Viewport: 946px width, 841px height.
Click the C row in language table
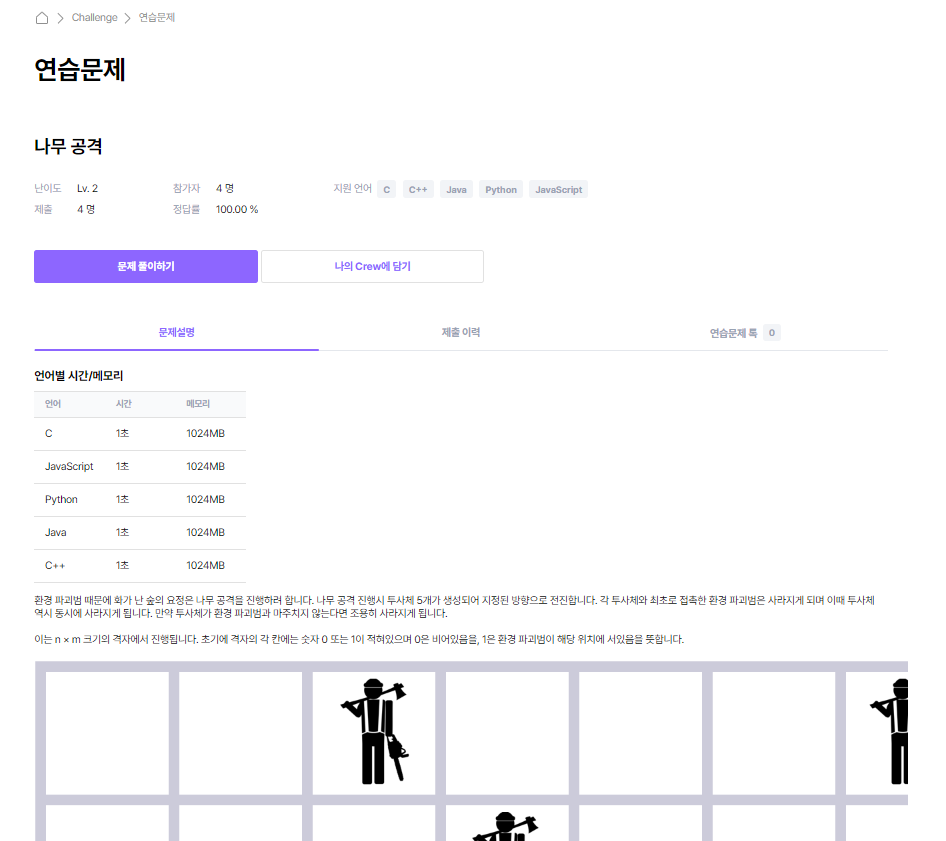140,434
